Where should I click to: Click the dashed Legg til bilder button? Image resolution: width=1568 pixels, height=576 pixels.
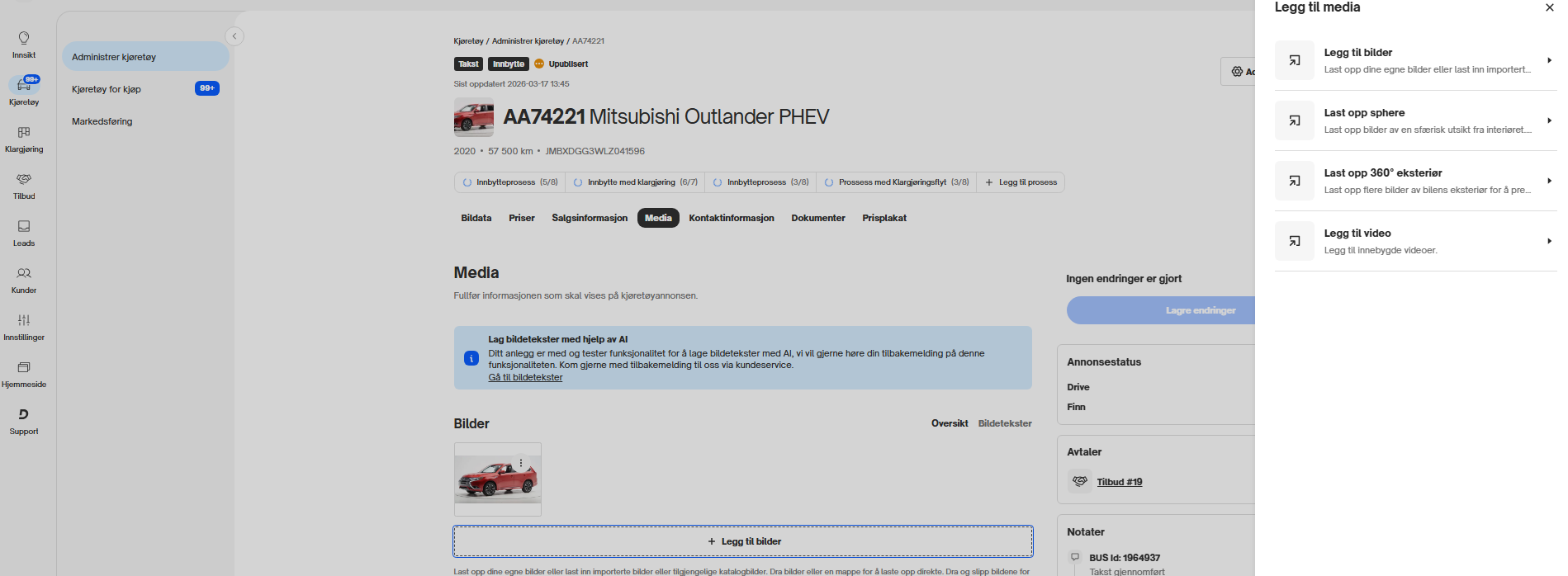[x=743, y=541]
